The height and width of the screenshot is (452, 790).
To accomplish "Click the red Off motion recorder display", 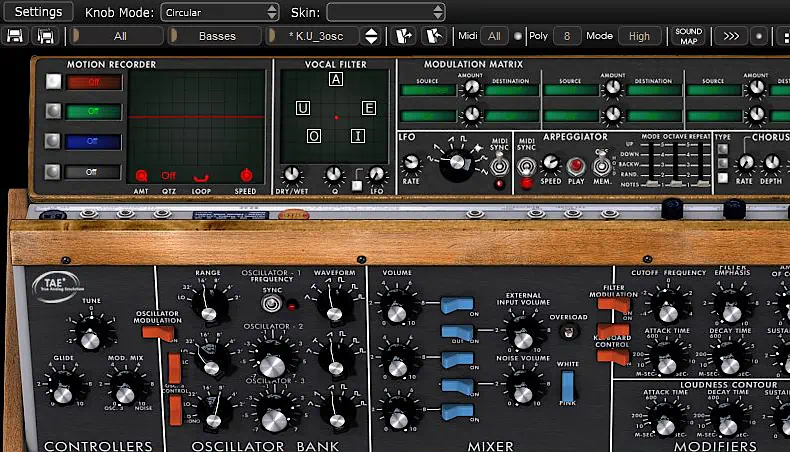I will coord(94,82).
